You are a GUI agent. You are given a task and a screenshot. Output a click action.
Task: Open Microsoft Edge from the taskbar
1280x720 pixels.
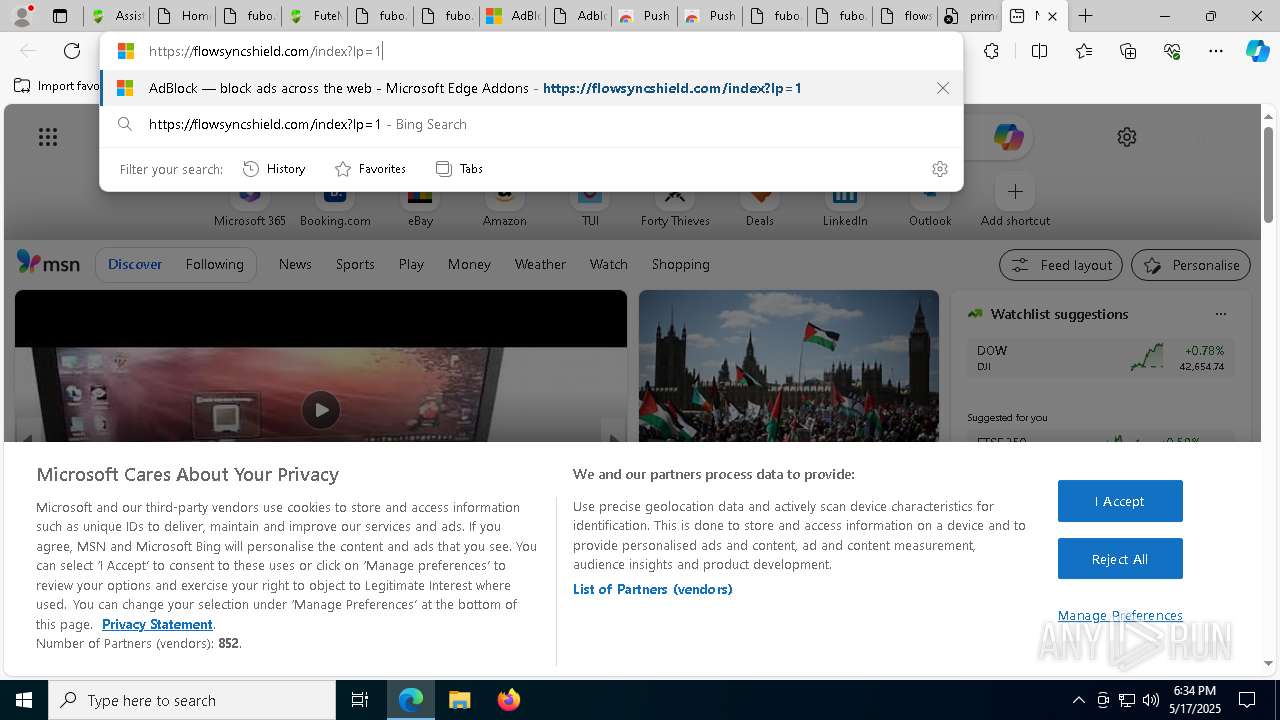point(411,700)
